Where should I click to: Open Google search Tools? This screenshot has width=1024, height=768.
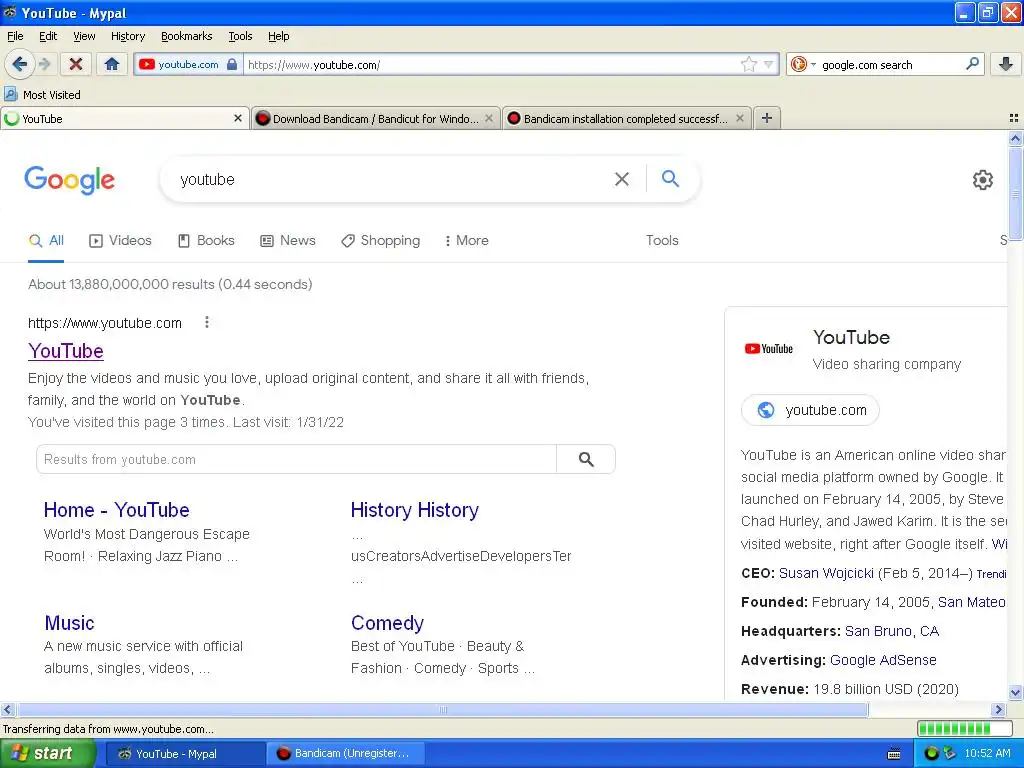coord(662,240)
